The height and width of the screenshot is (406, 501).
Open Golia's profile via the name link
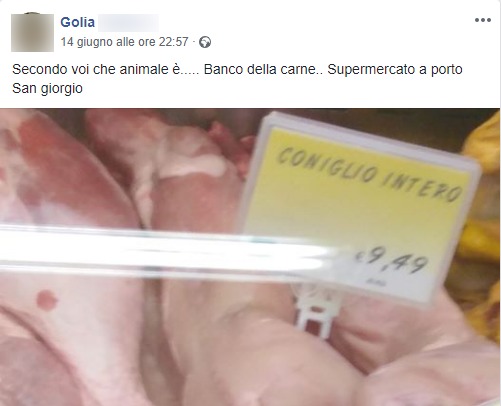pyautogui.click(x=78, y=22)
